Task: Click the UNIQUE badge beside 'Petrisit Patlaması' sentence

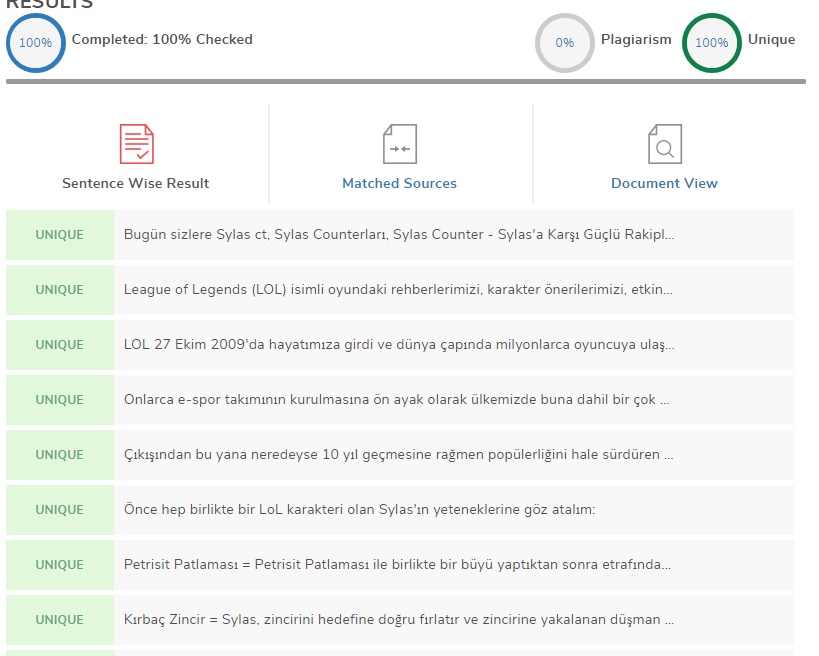Action: [x=60, y=565]
